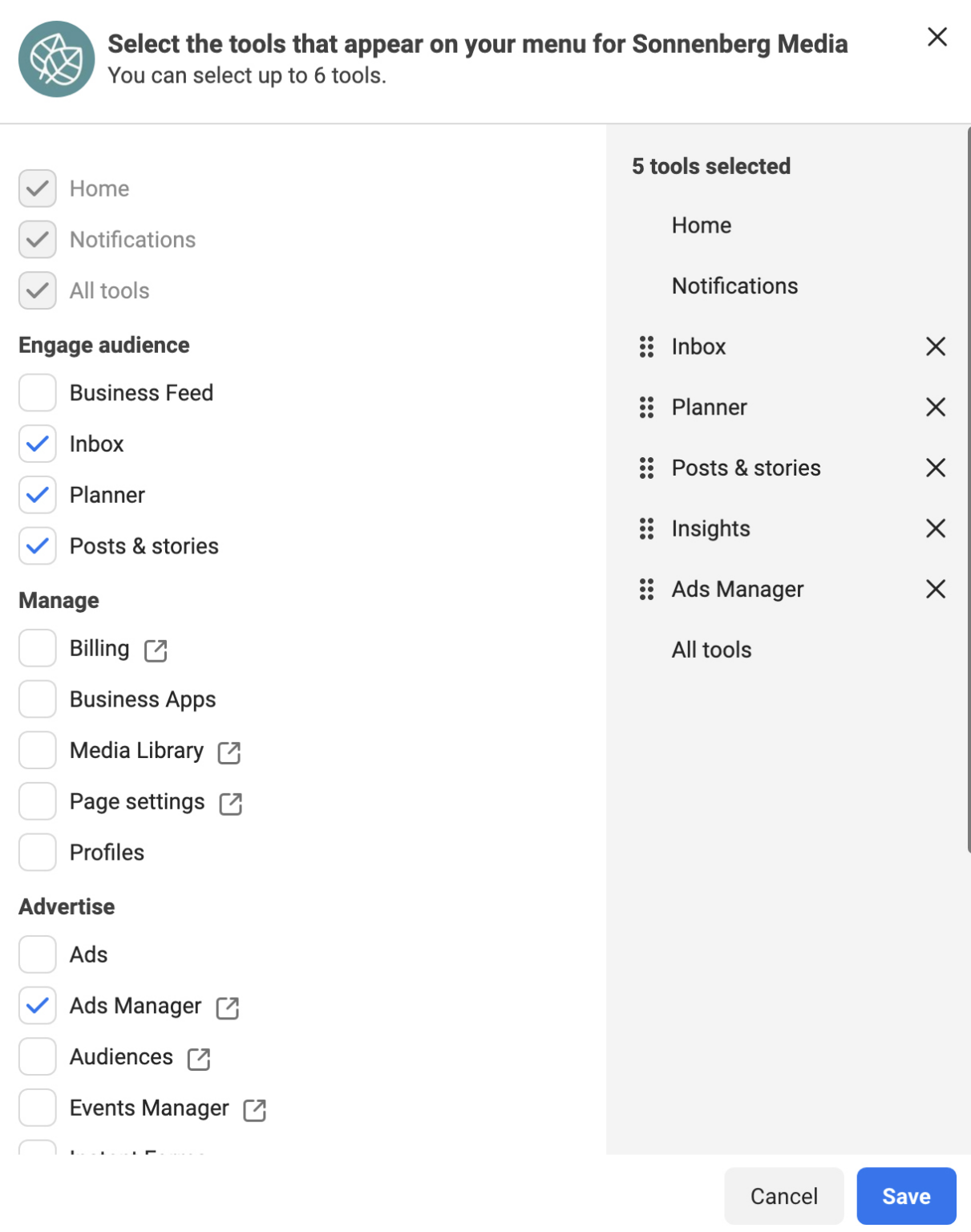Click the Sonnenberg Media logo avatar
Screen dimensions: 971x1232
coord(57,59)
